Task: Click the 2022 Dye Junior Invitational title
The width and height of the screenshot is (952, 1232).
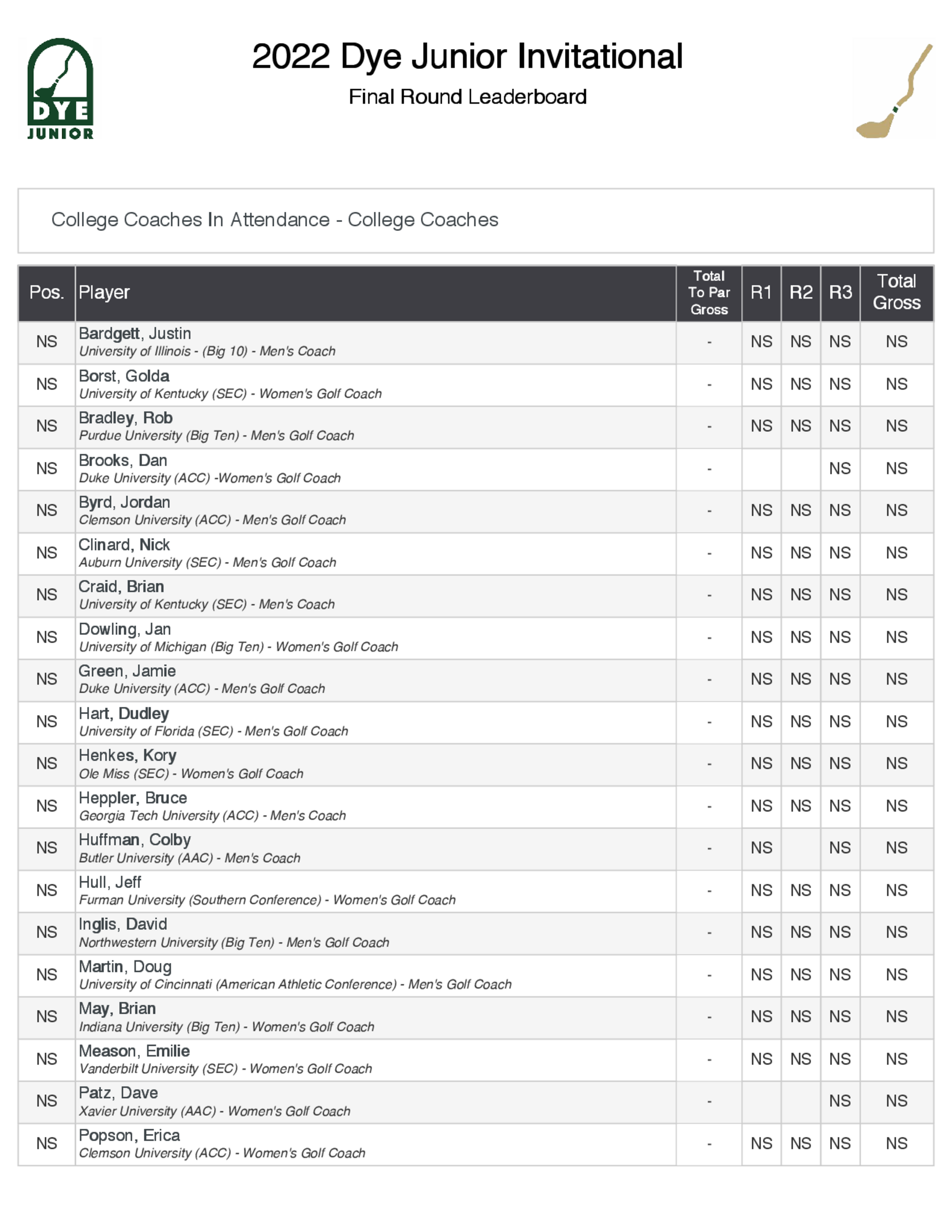Action: coord(467,56)
